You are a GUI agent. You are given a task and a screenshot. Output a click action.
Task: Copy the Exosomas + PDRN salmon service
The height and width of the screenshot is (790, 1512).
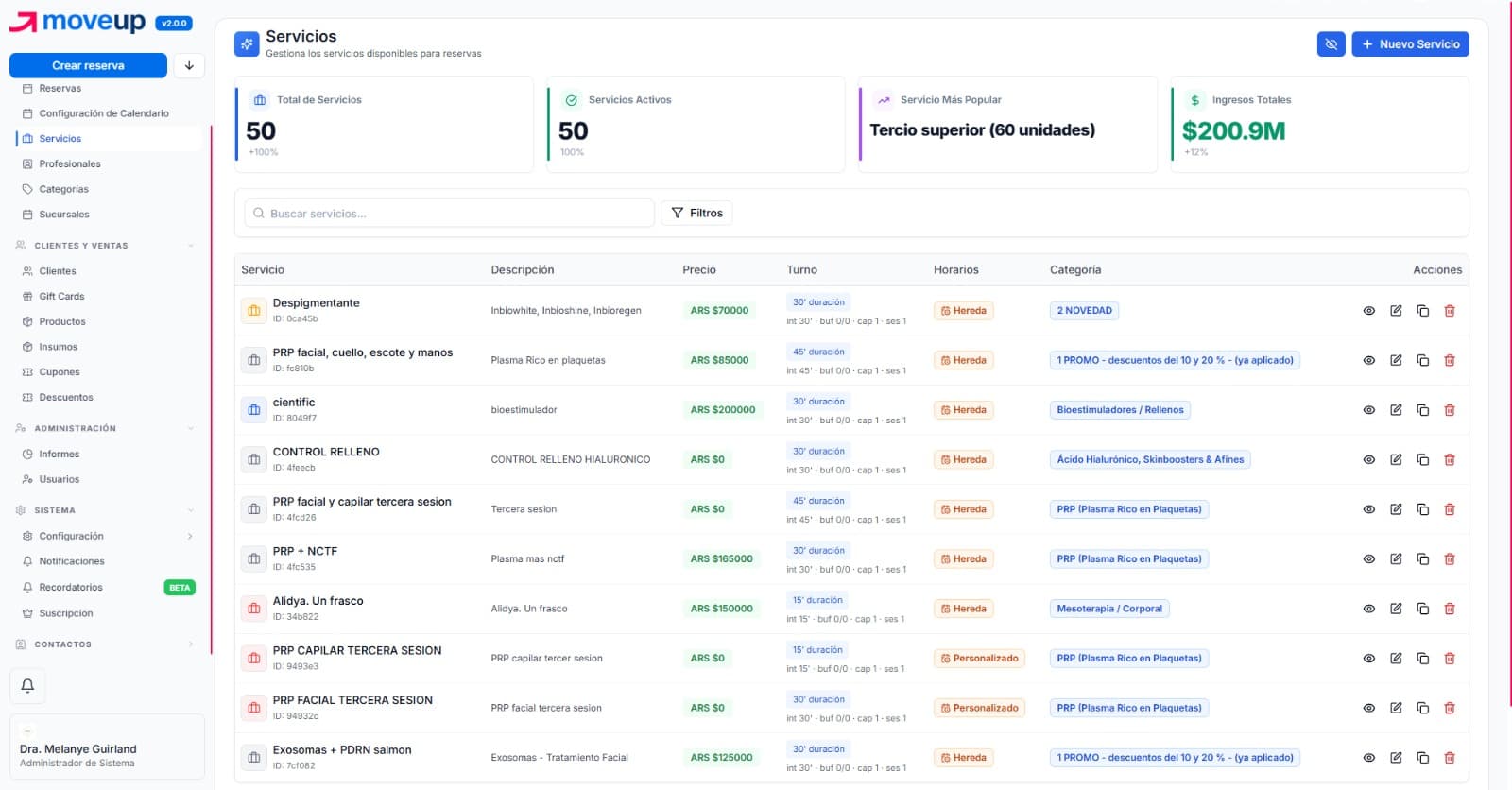click(x=1422, y=758)
